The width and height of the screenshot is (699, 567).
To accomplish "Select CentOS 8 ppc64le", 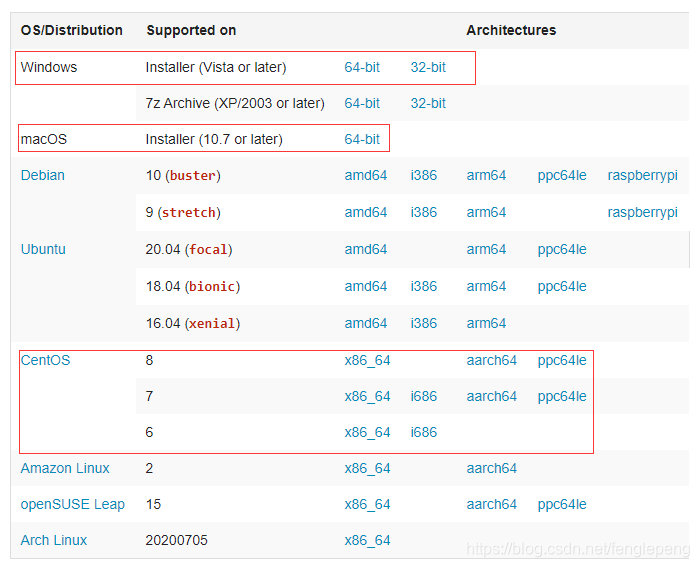I will tap(562, 360).
